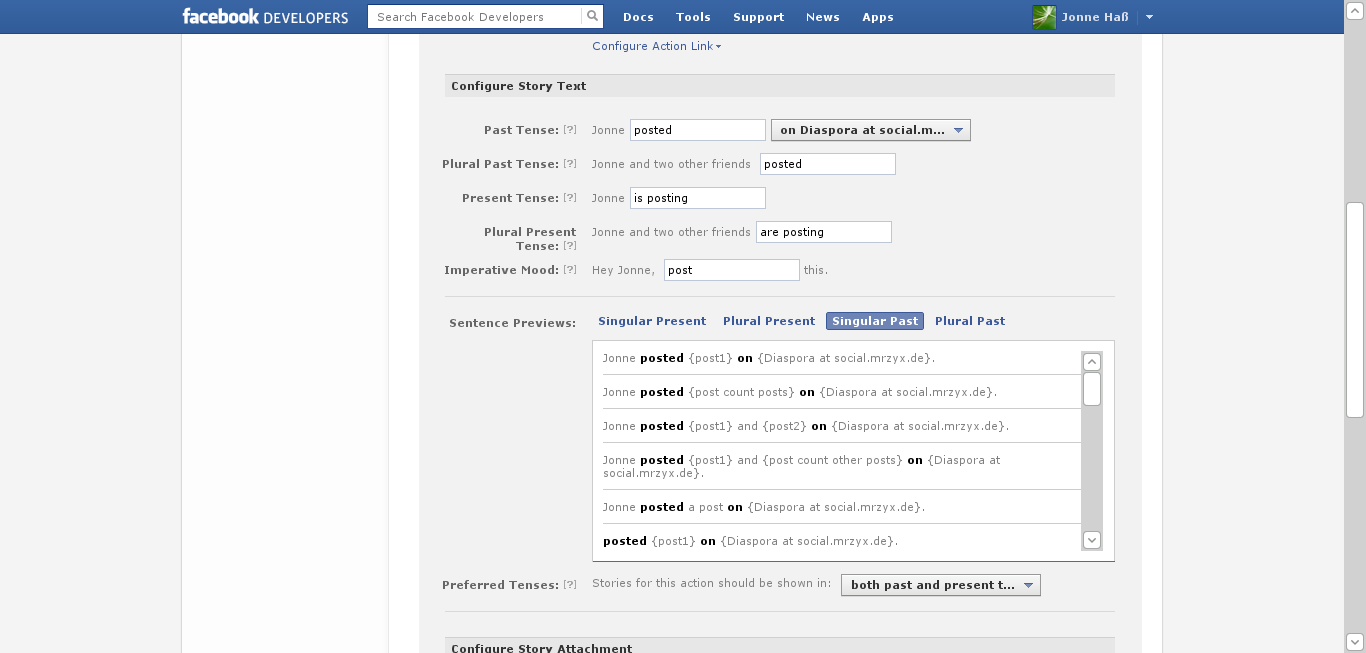
Task: Expand the Configure Action Link option
Action: click(656, 46)
